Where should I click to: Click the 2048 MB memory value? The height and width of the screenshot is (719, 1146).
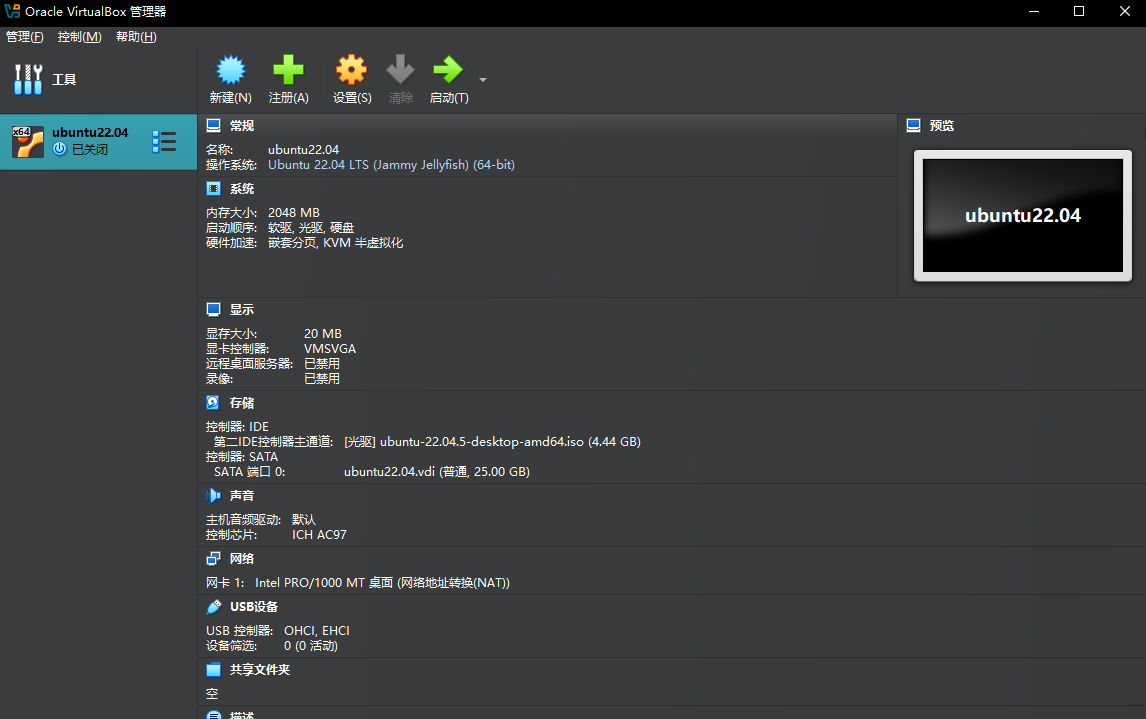[294, 213]
